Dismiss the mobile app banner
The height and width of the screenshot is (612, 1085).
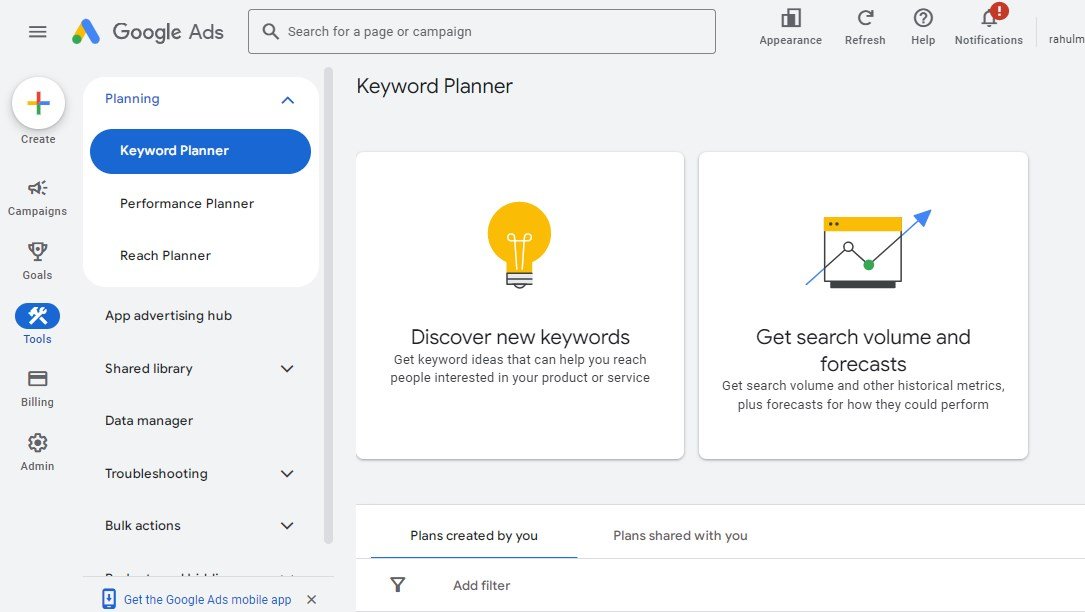pos(311,600)
